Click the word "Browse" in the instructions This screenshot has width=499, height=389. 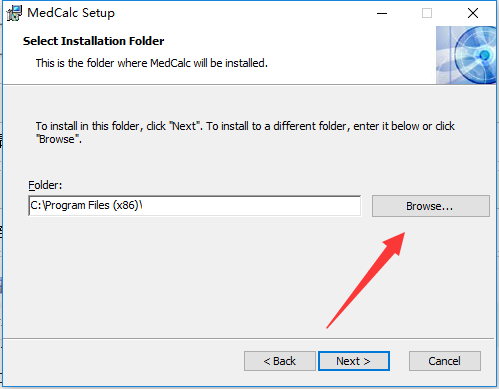pos(57,139)
